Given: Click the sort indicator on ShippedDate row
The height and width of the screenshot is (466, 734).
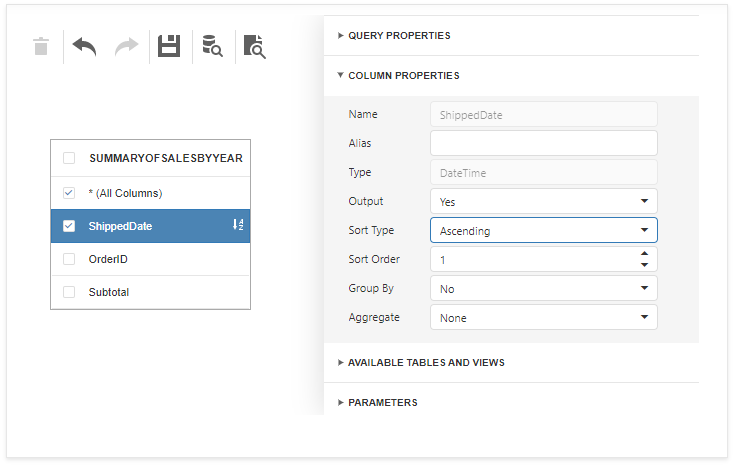Looking at the screenshot, I should pyautogui.click(x=238, y=225).
